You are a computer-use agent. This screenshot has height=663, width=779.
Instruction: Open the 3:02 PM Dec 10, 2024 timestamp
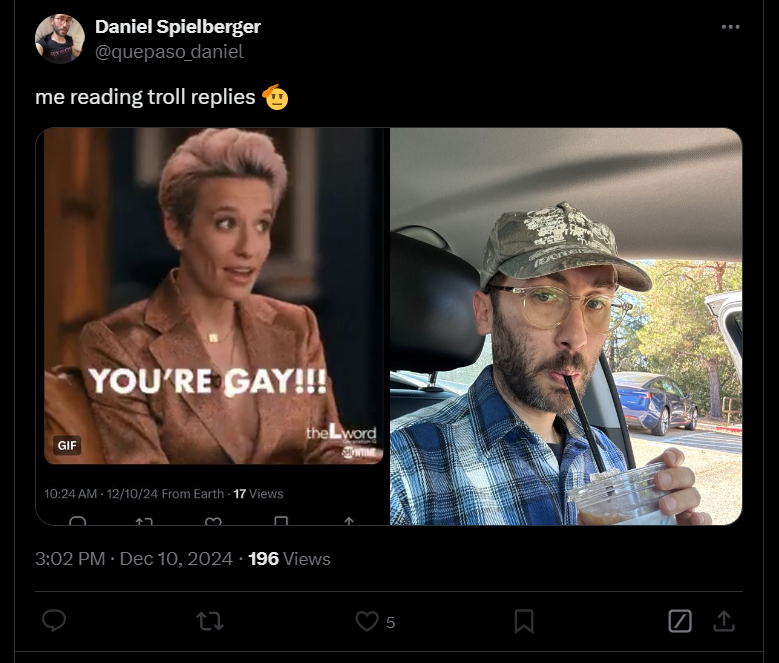(x=134, y=559)
